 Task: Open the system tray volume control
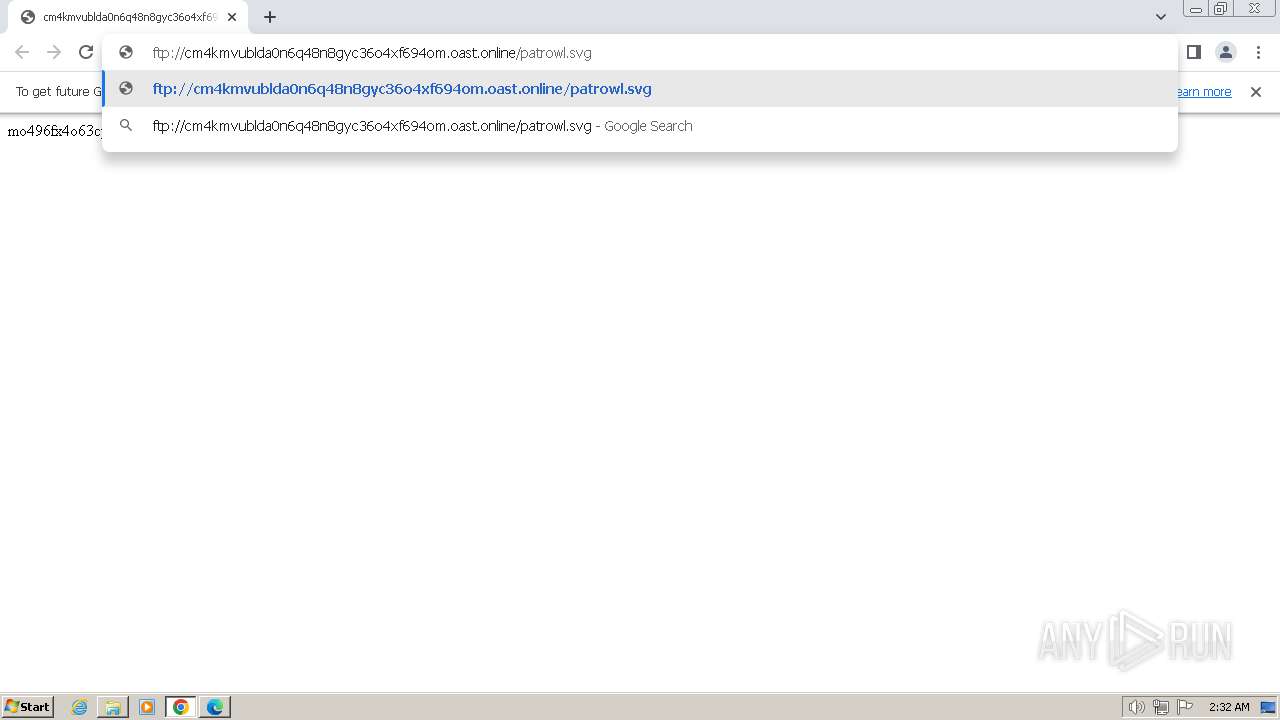[x=1136, y=707]
